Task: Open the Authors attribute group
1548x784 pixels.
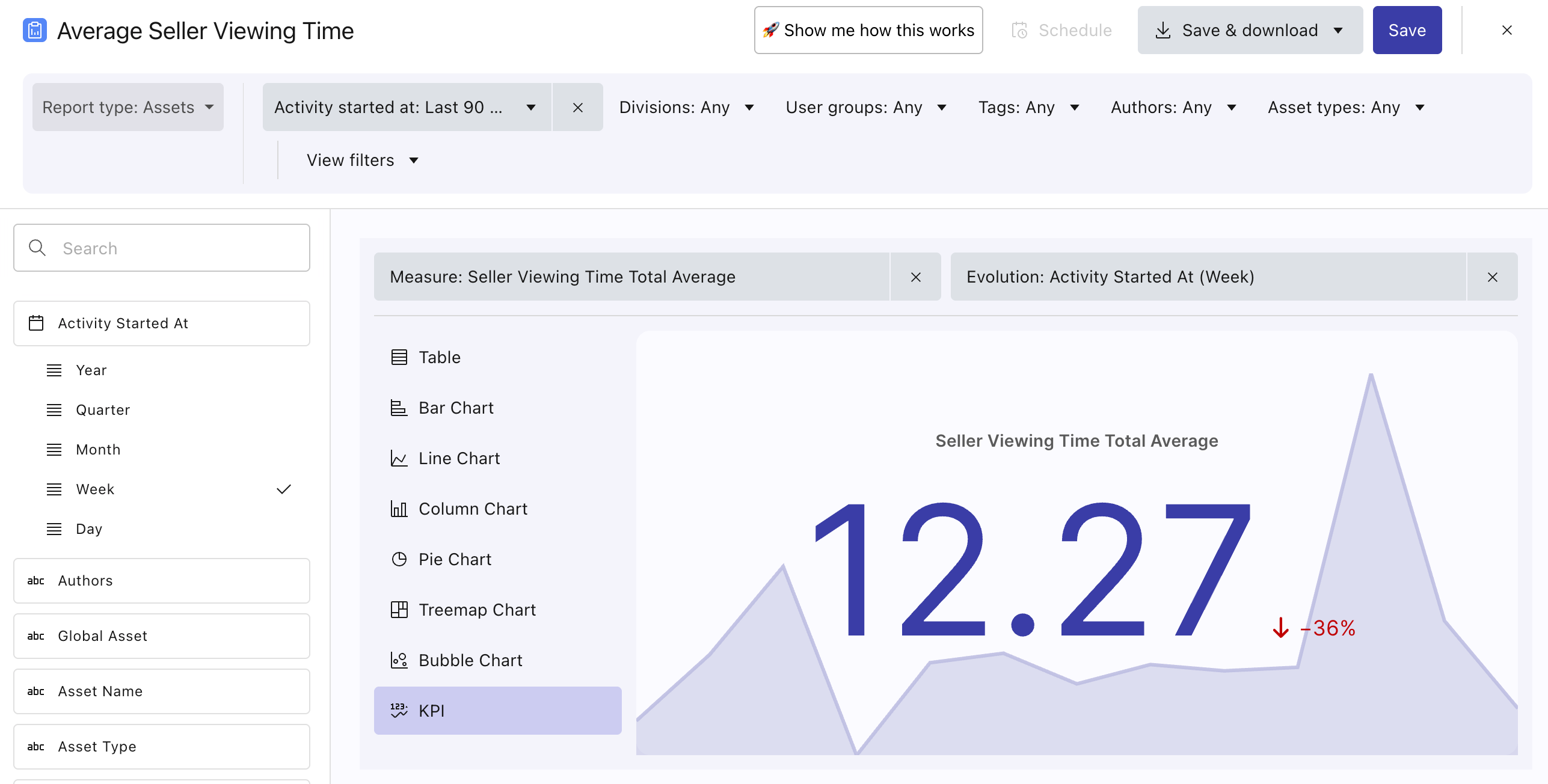Action: (161, 581)
